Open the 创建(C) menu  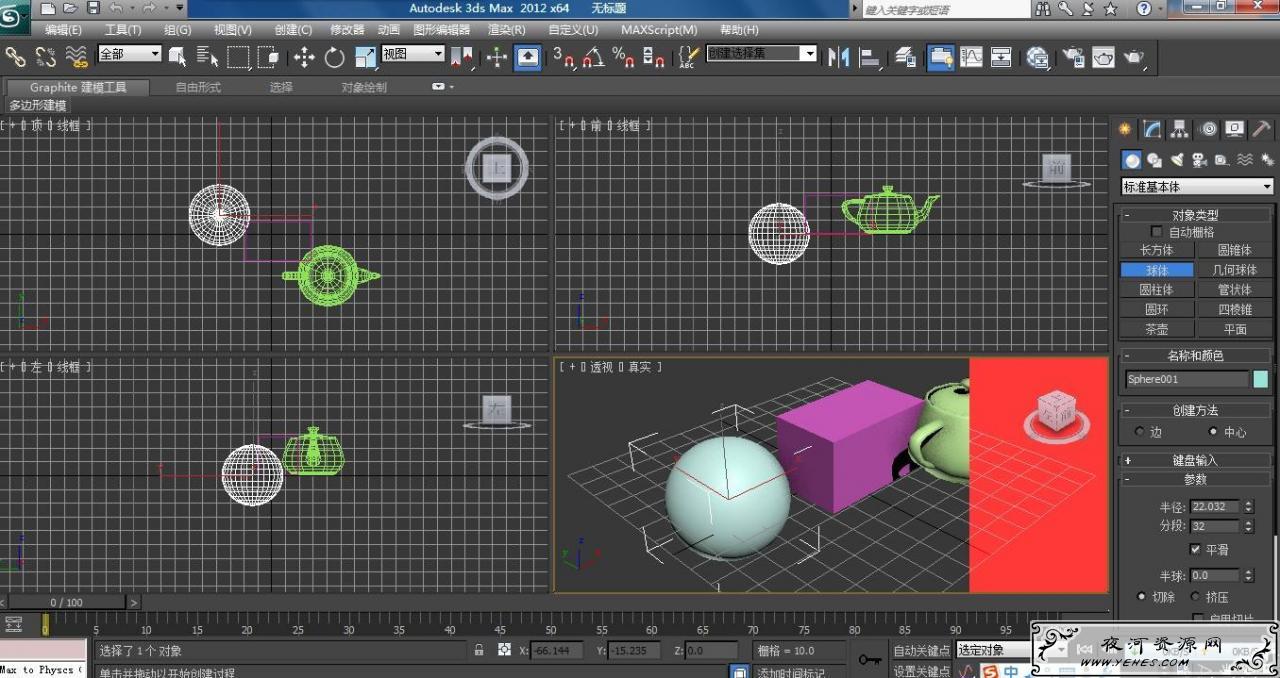tap(293, 30)
